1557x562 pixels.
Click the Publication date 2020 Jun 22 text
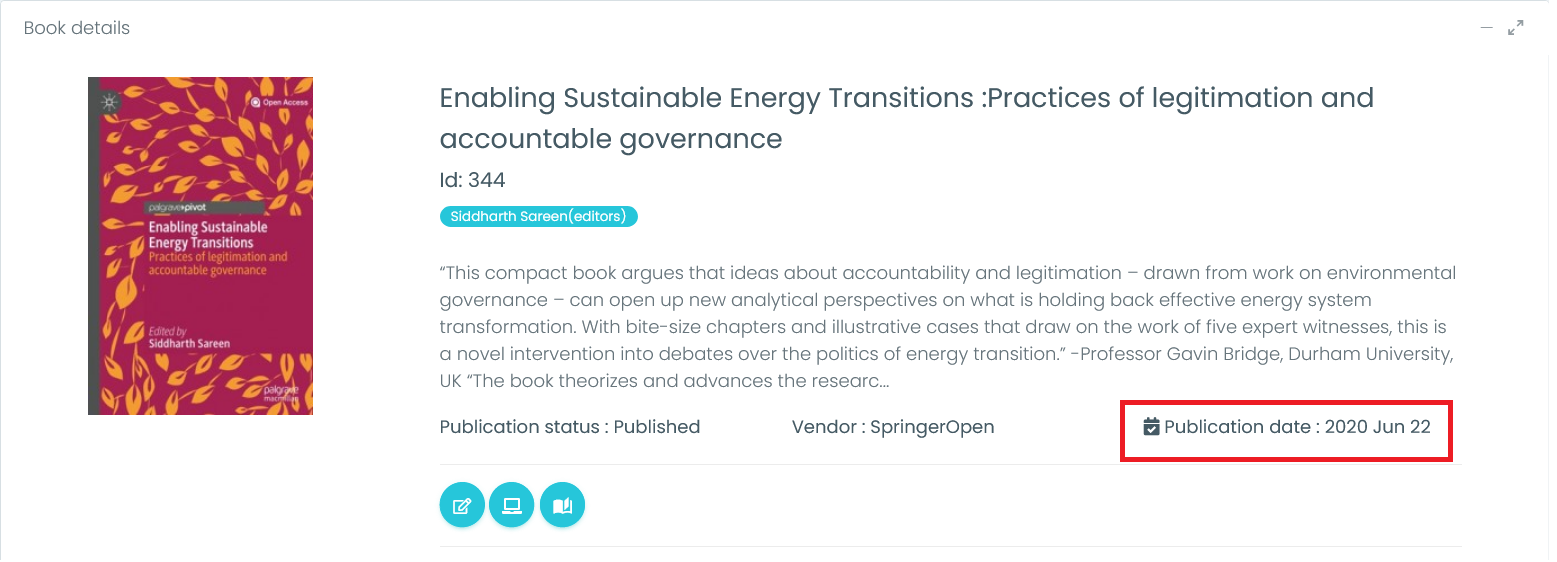[x=1297, y=427]
